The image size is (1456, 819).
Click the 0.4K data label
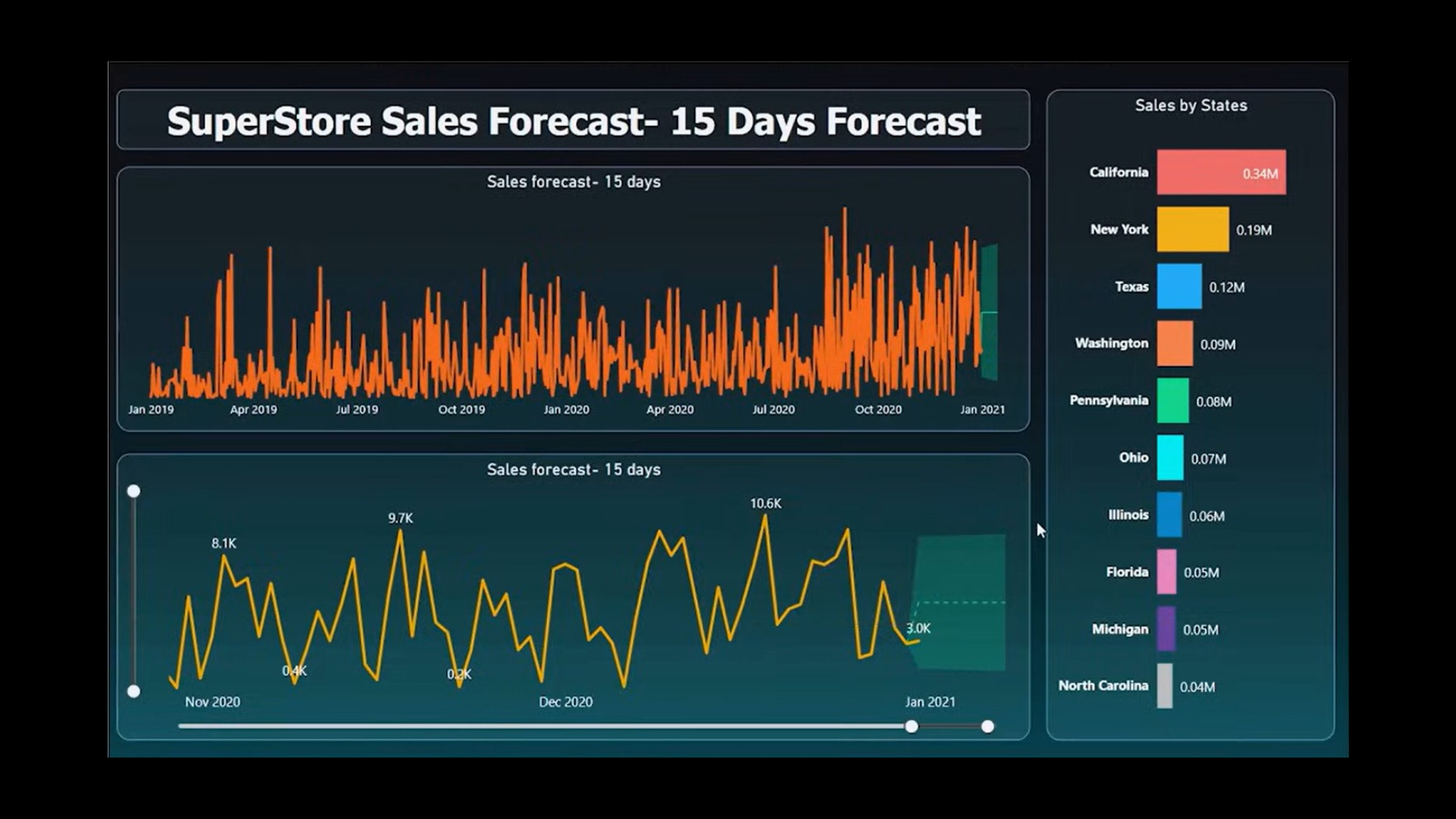[294, 670]
